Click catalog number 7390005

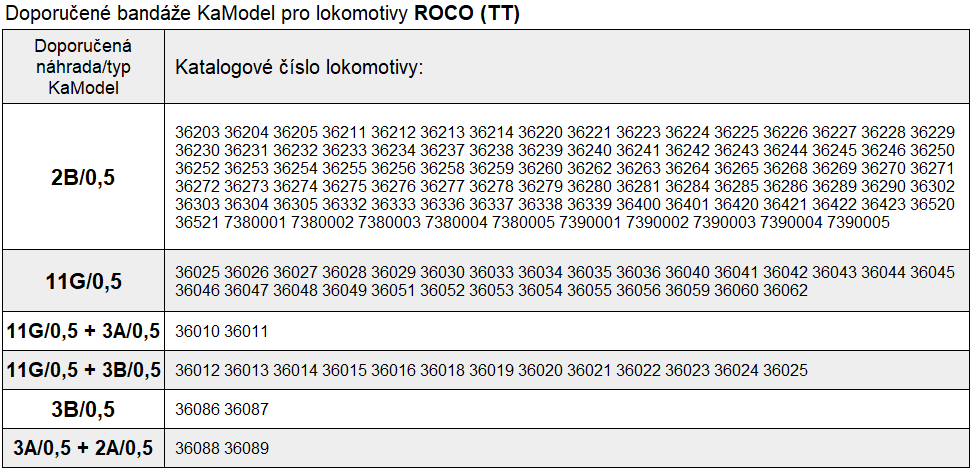click(x=859, y=223)
